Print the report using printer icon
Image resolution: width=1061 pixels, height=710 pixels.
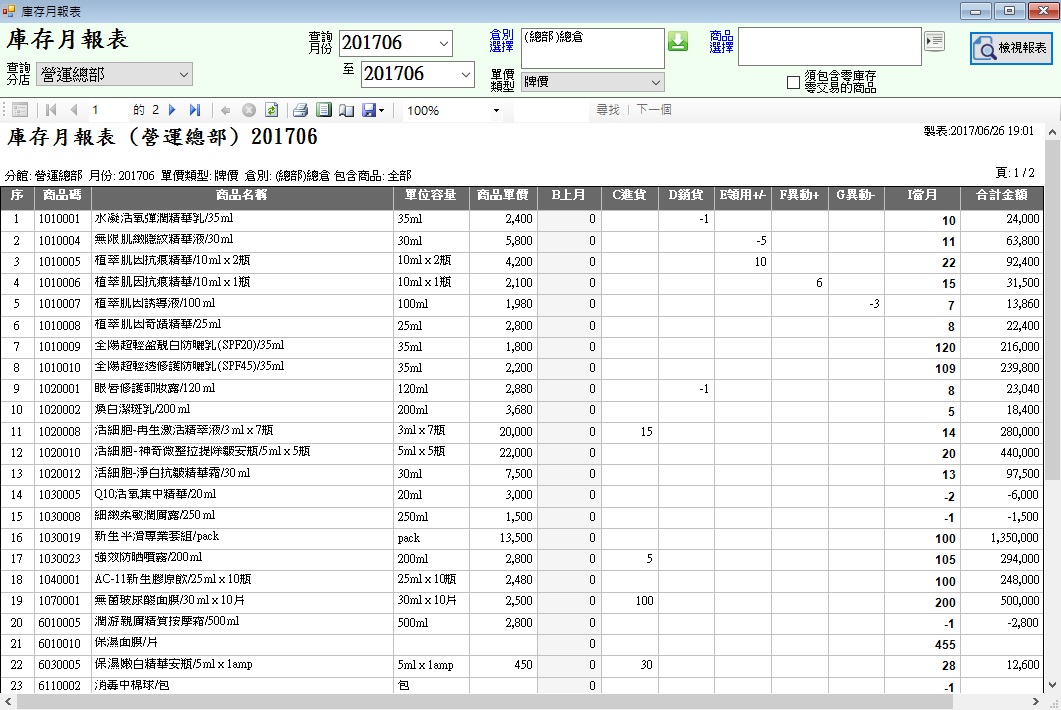300,110
